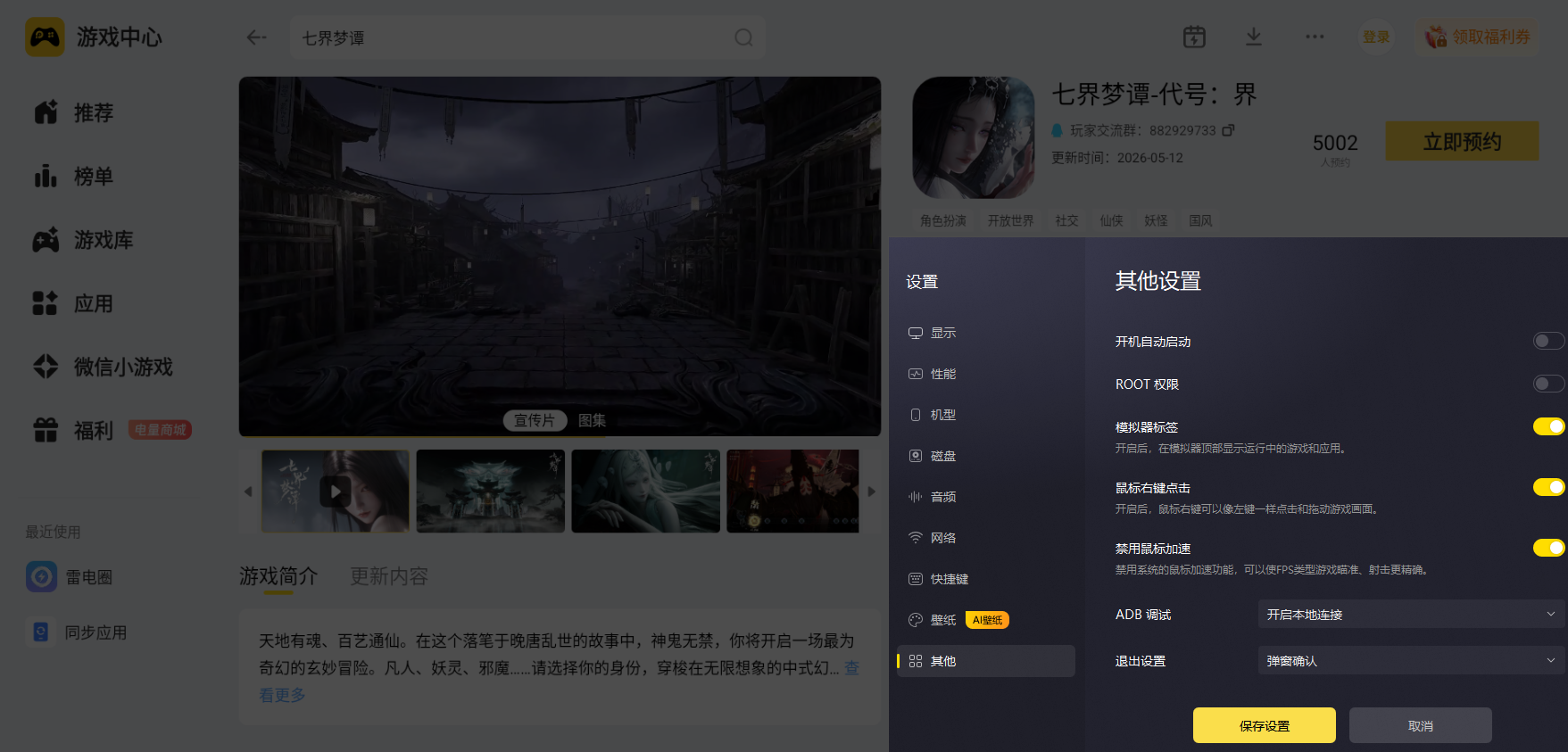Image resolution: width=1568 pixels, height=752 pixels.
Task: Click the 七界梦谭 game cover icon
Action: [974, 137]
